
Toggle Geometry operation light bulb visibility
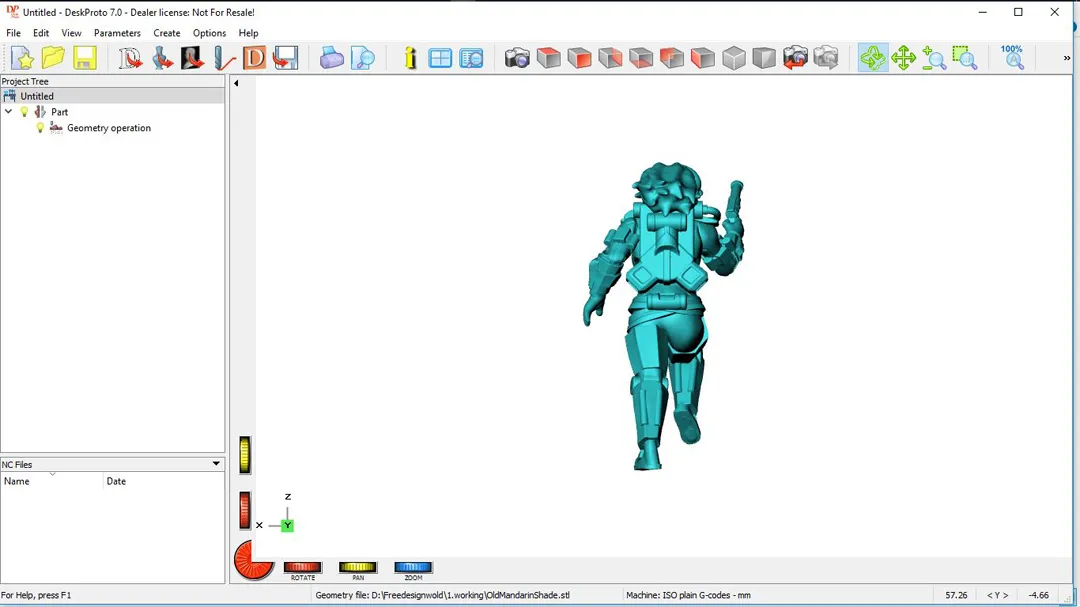[x=40, y=128]
